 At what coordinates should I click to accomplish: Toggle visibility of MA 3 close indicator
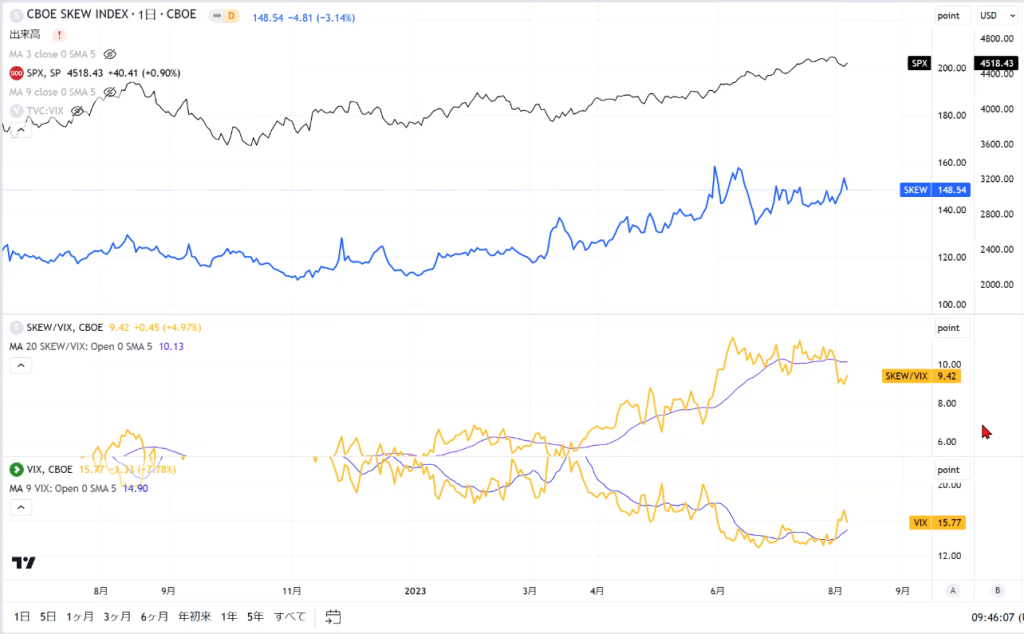click(110, 54)
